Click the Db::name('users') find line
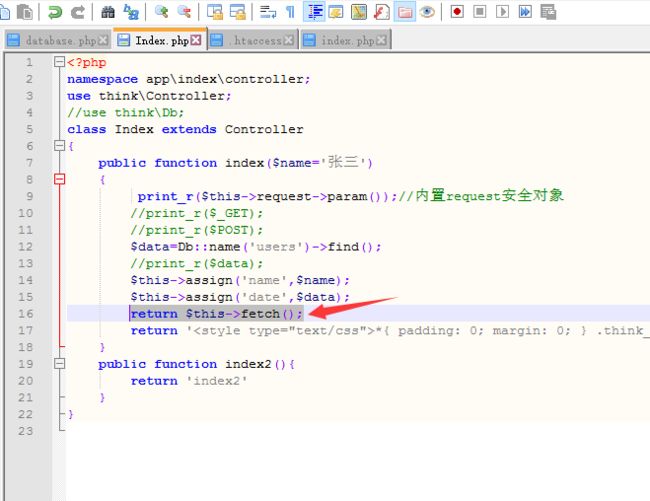650x501 pixels. point(256,247)
